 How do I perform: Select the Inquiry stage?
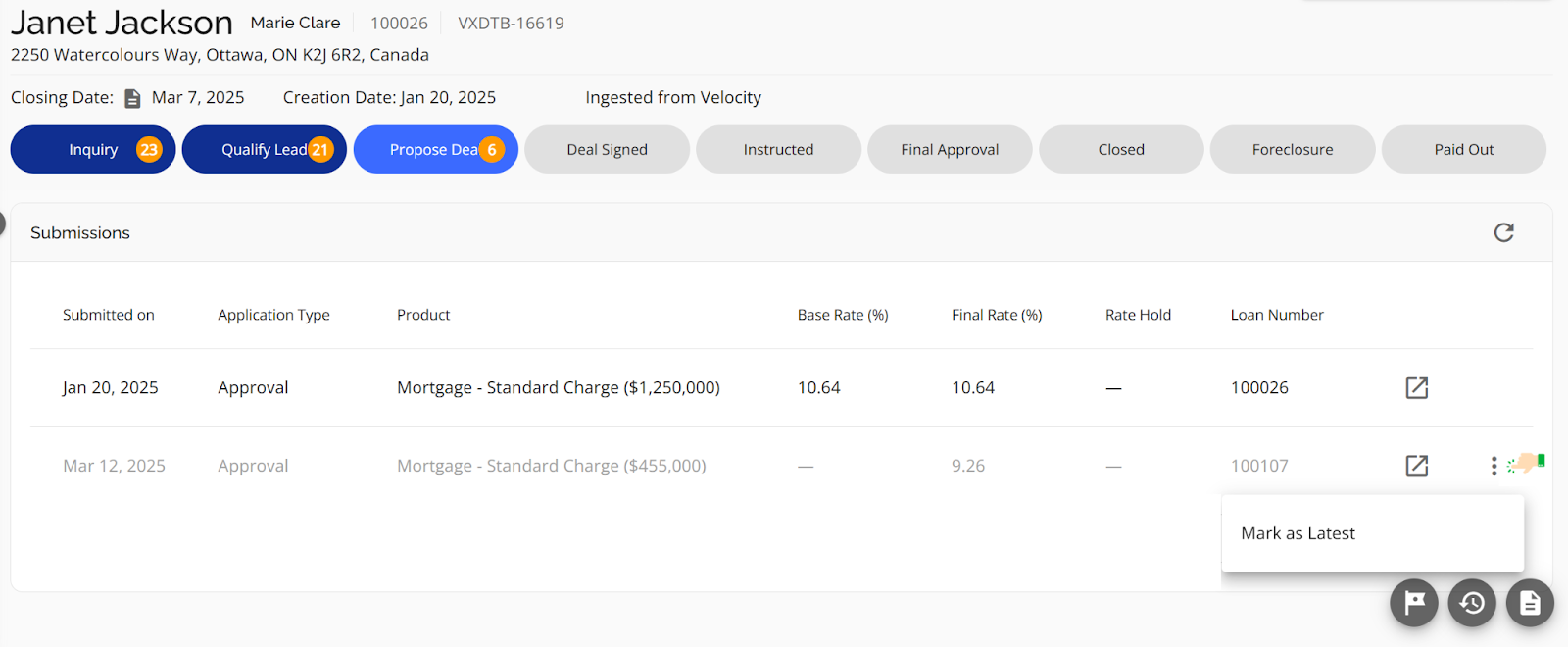93,149
